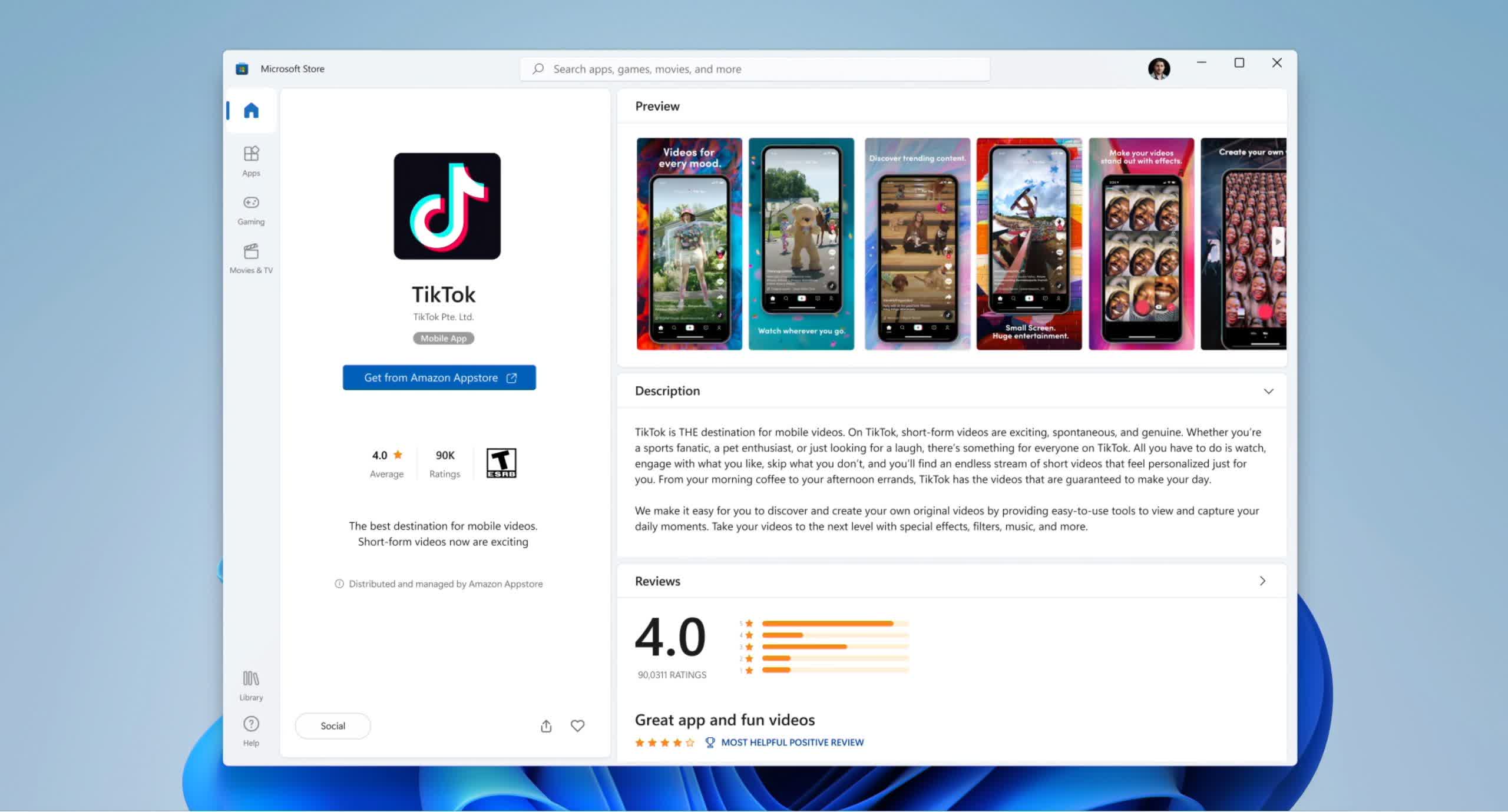Open Help in the sidebar
The height and width of the screenshot is (812, 1508).
click(x=251, y=731)
